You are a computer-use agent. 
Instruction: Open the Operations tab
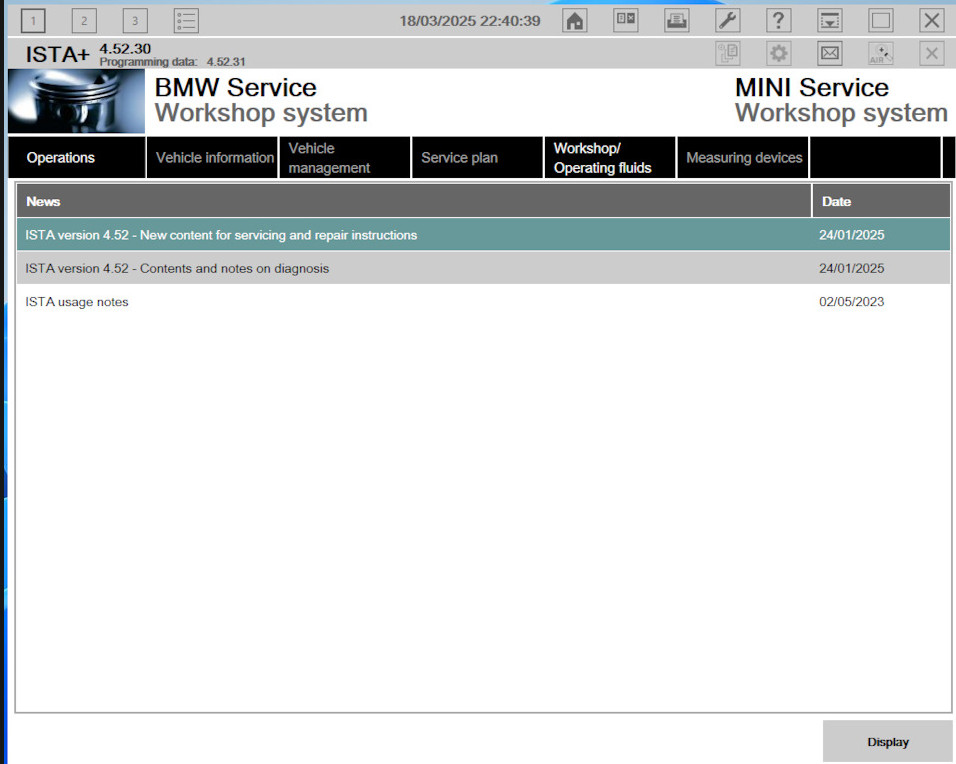pyautogui.click(x=77, y=157)
